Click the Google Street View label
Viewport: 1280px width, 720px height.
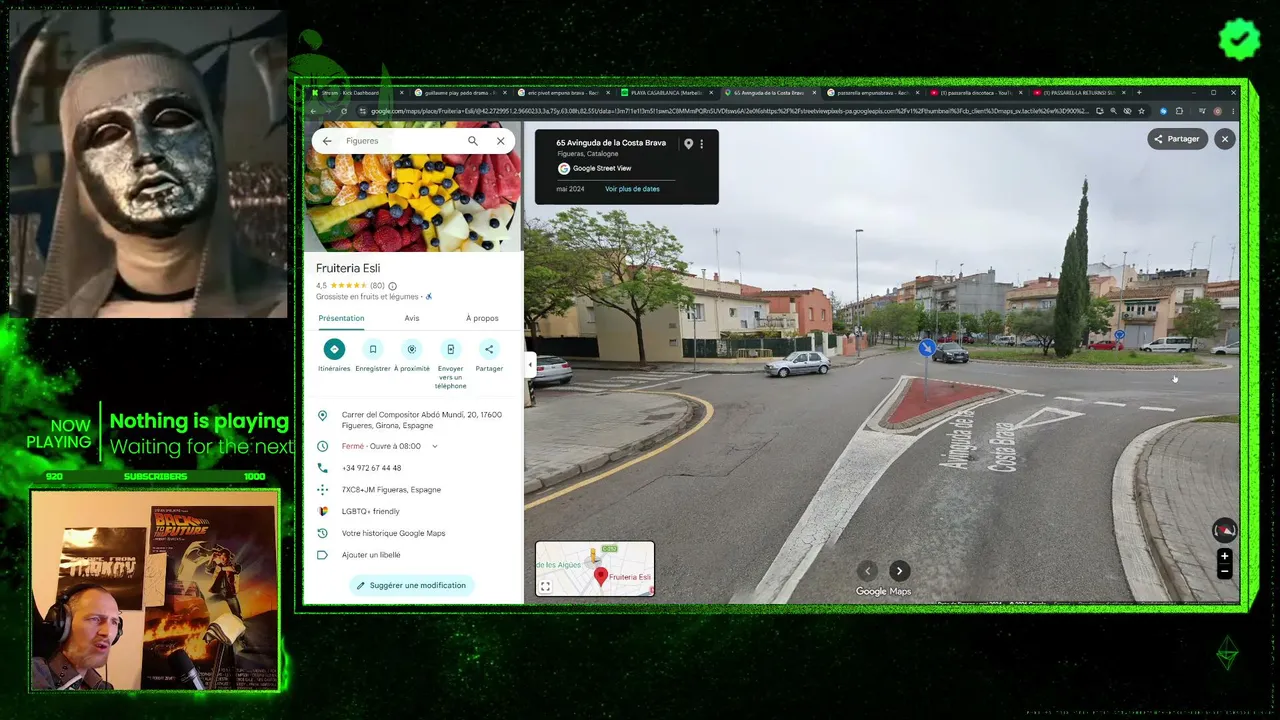(602, 168)
